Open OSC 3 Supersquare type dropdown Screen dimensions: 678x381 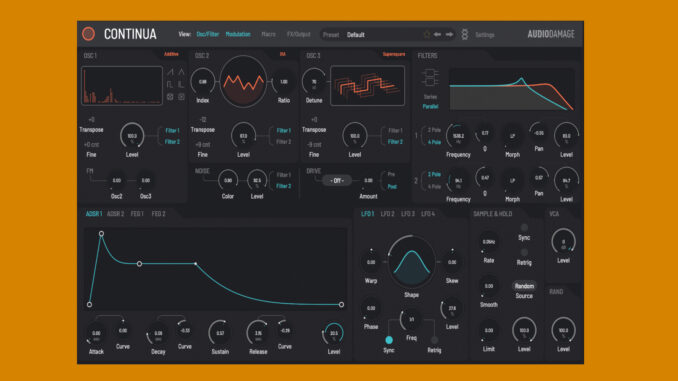394,54
